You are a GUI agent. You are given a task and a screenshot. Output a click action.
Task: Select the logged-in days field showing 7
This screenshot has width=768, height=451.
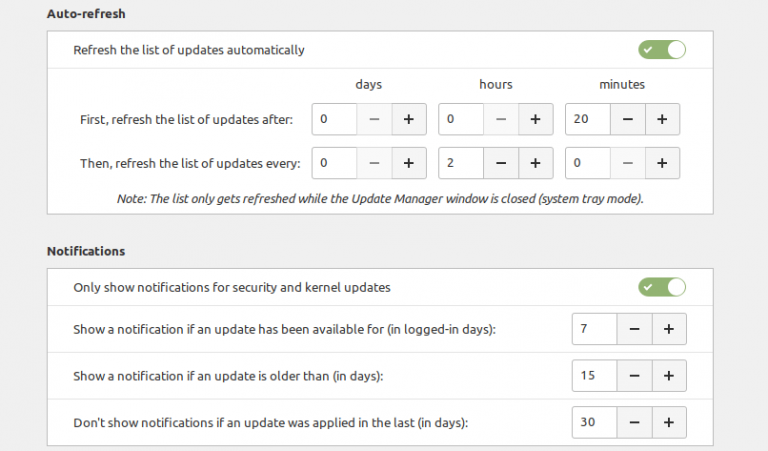594,329
